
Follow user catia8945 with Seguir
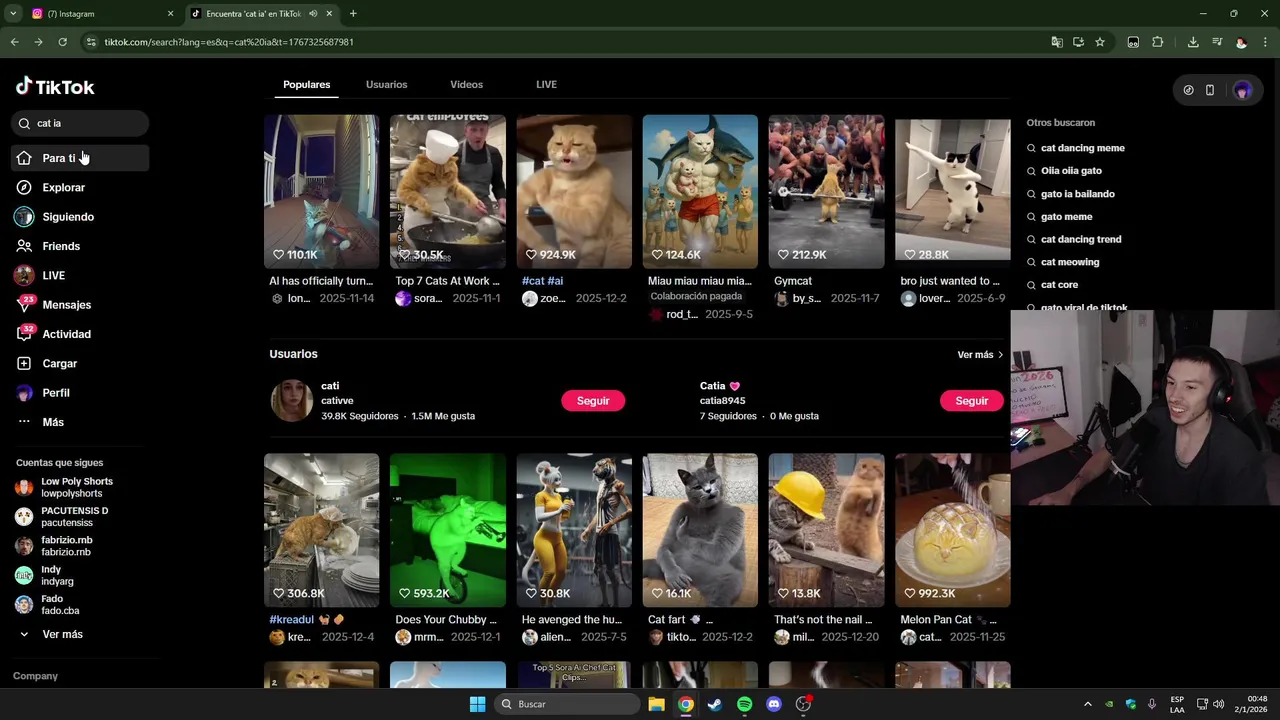971,400
